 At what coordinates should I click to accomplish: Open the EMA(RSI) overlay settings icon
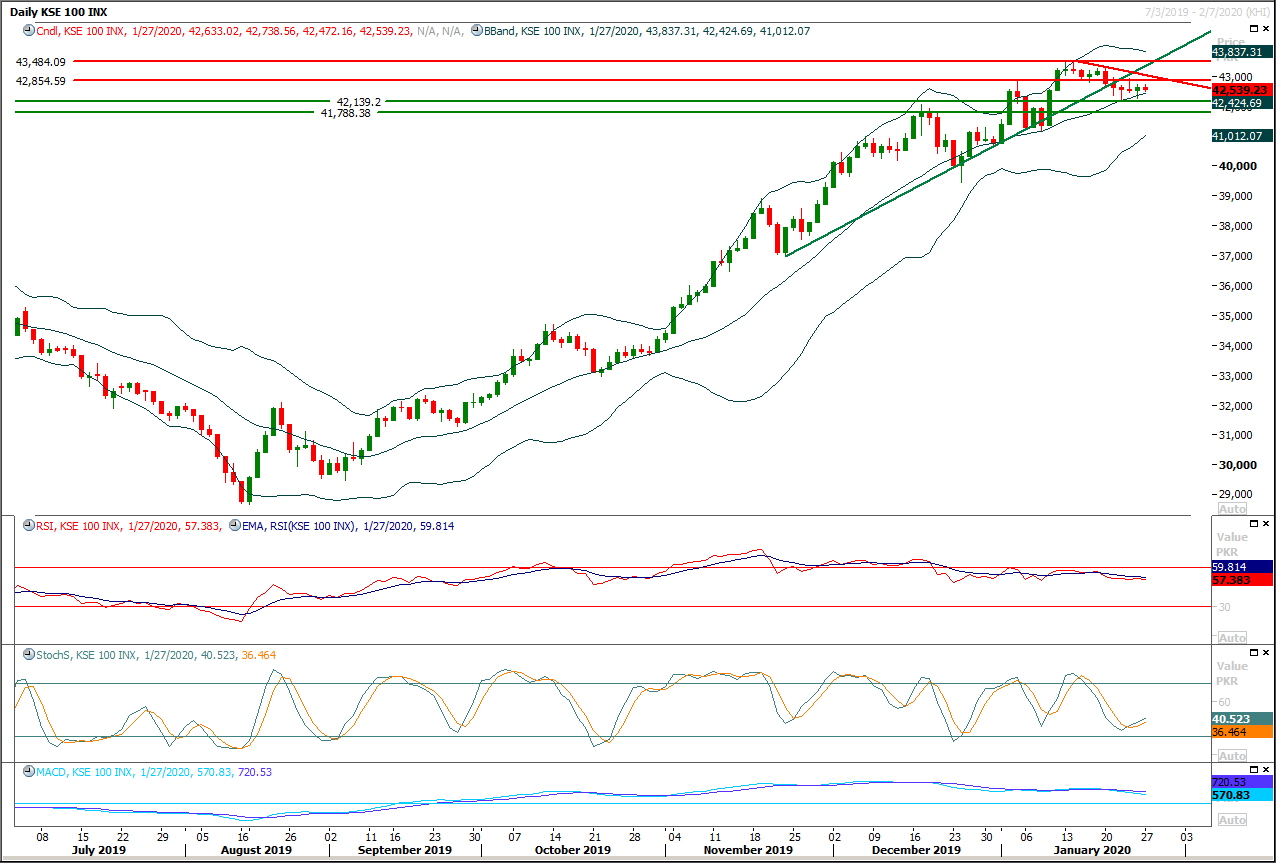[x=234, y=524]
